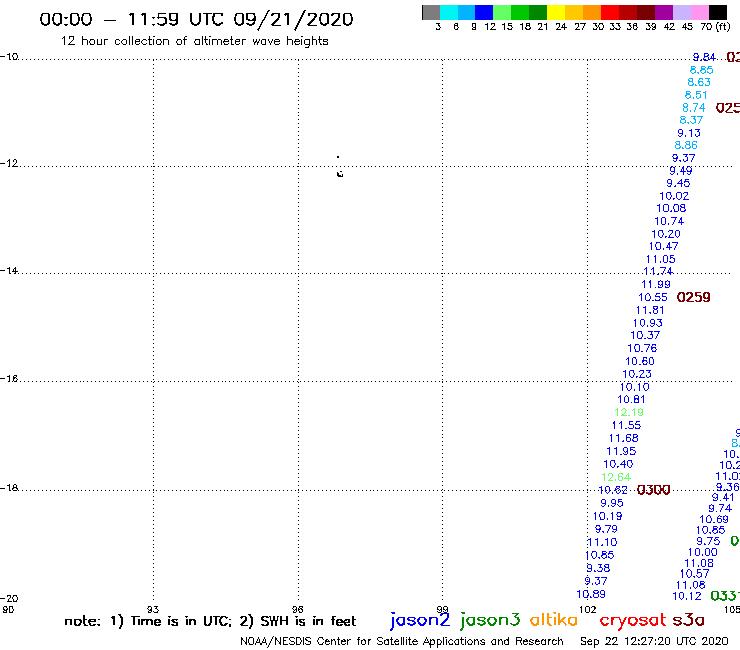Click the 11.10 wave height value
The image size is (740, 650).
click(x=602, y=542)
